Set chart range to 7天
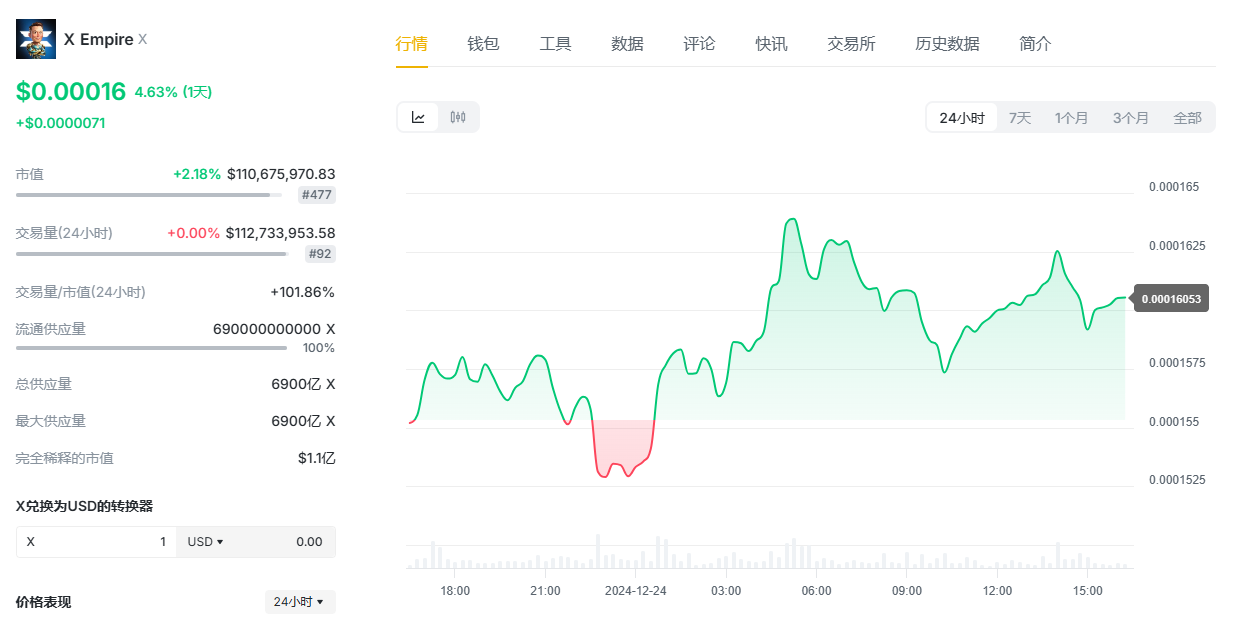This screenshot has width=1238, height=618. 1020,117
